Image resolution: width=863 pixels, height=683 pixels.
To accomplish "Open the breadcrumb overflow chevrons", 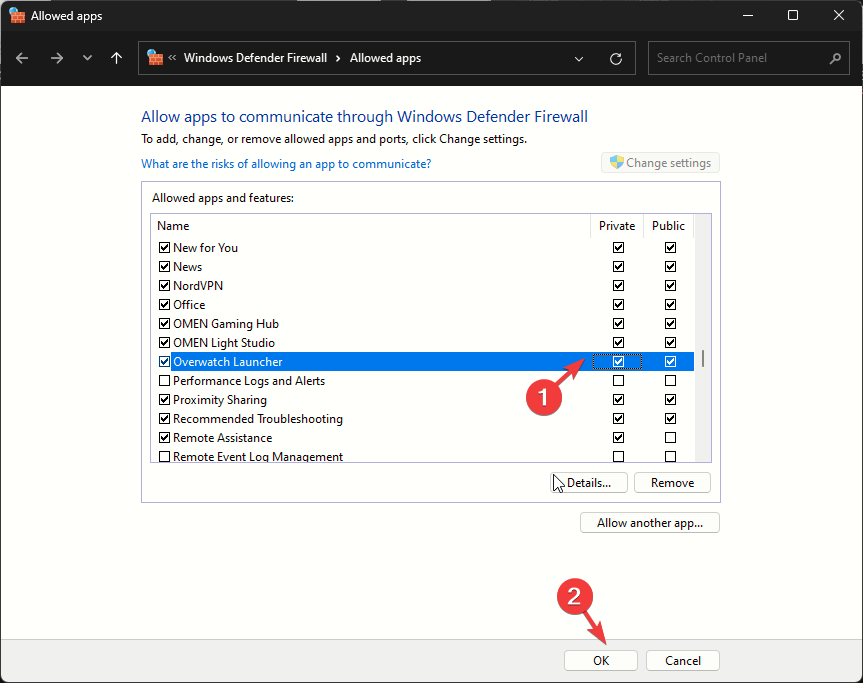I will pyautogui.click(x=172, y=57).
